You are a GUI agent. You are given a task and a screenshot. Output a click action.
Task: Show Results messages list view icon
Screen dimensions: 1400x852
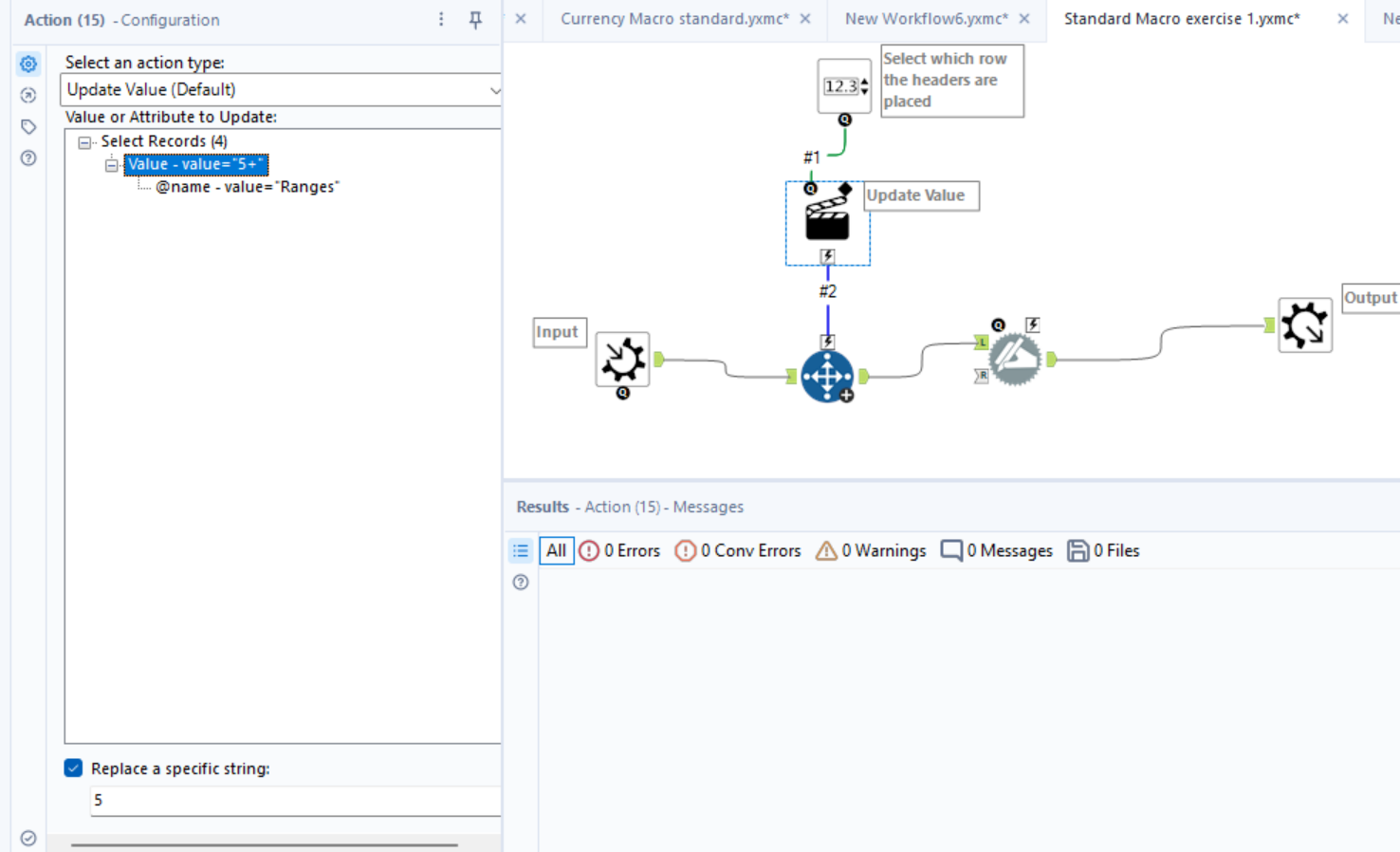521,550
